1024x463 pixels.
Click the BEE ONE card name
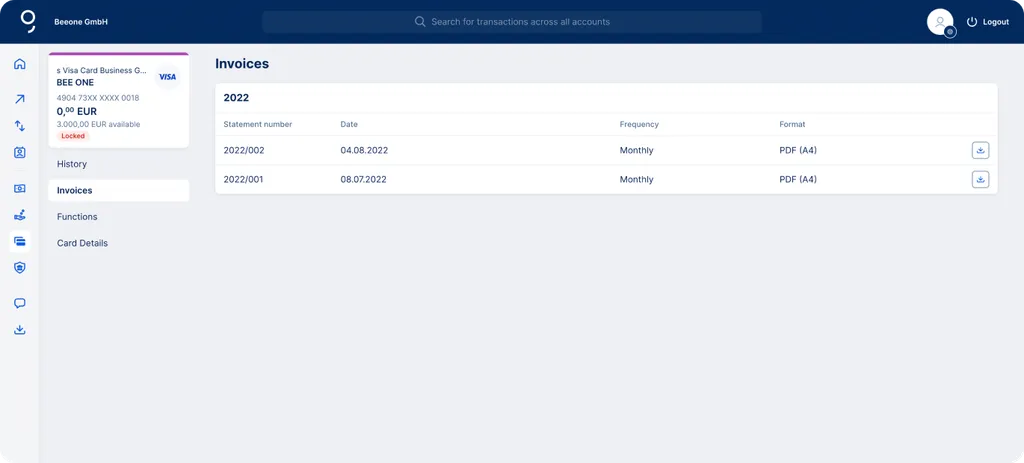click(x=75, y=82)
